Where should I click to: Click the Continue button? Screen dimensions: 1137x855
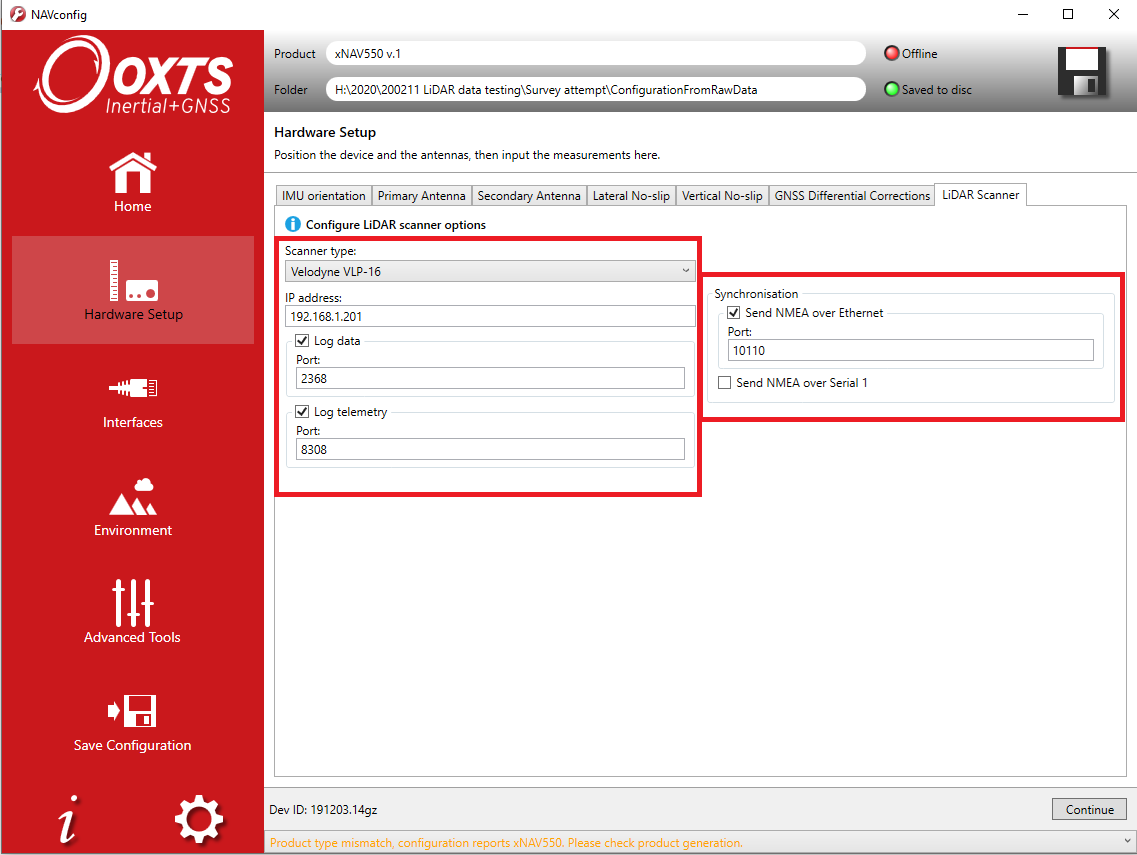(x=1089, y=809)
